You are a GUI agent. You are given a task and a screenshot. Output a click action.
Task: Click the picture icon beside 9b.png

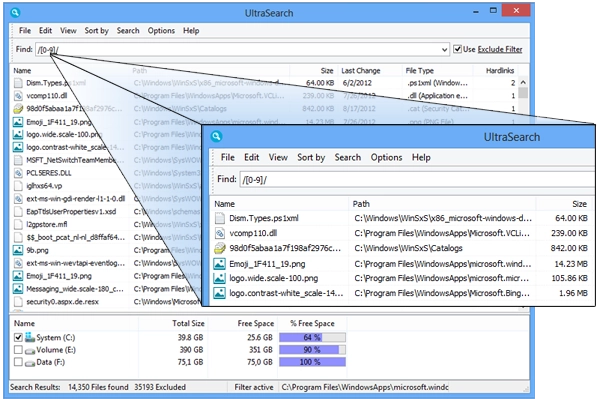coord(18,250)
